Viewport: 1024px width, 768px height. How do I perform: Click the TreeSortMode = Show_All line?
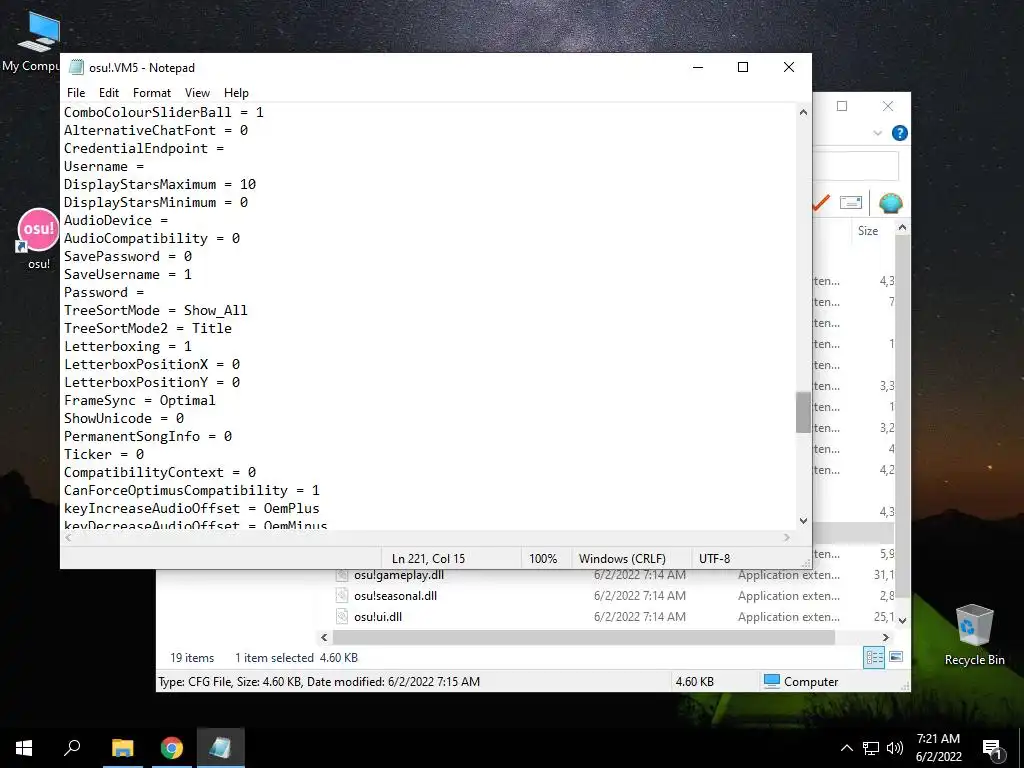pos(155,310)
